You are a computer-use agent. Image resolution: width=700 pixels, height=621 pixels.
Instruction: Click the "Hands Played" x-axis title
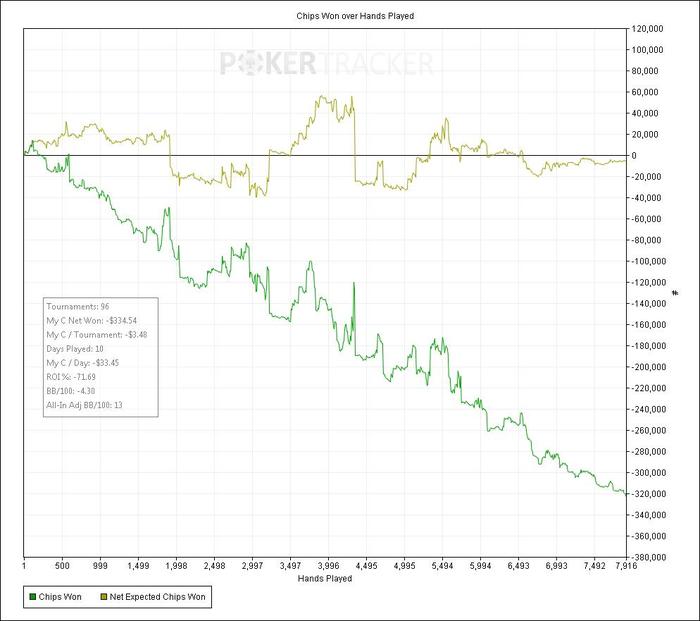(325, 579)
